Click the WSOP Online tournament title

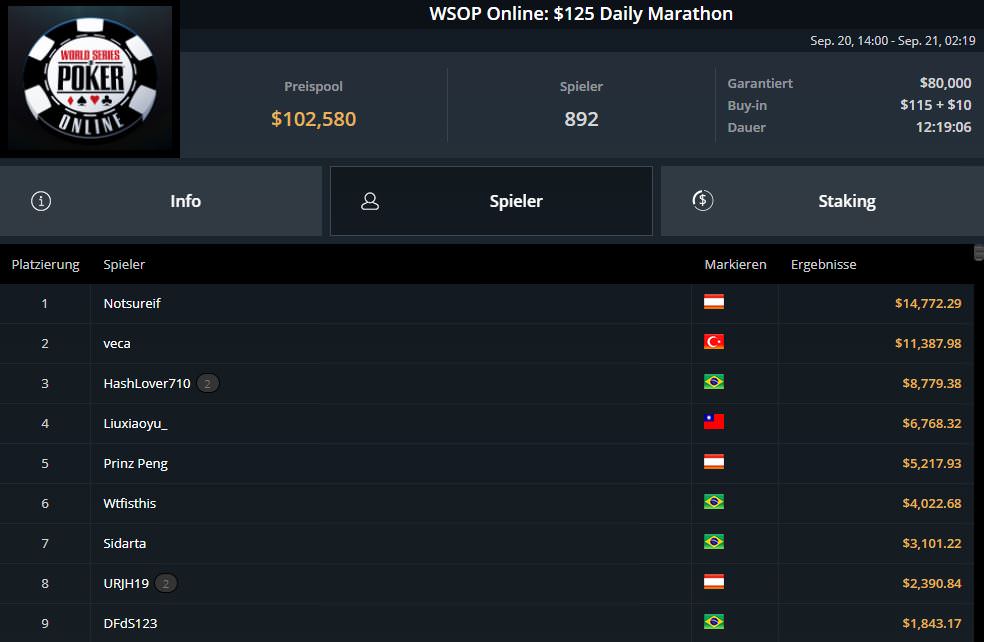[x=581, y=14]
